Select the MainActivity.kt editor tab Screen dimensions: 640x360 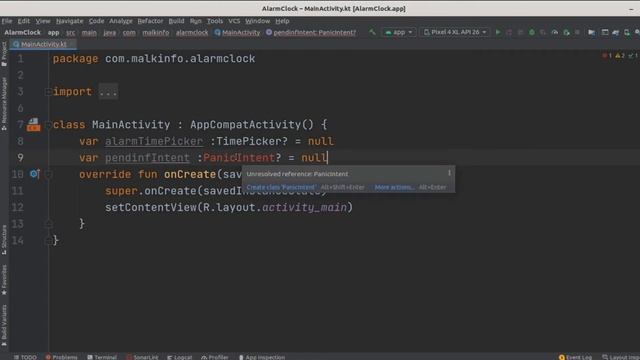[44, 44]
